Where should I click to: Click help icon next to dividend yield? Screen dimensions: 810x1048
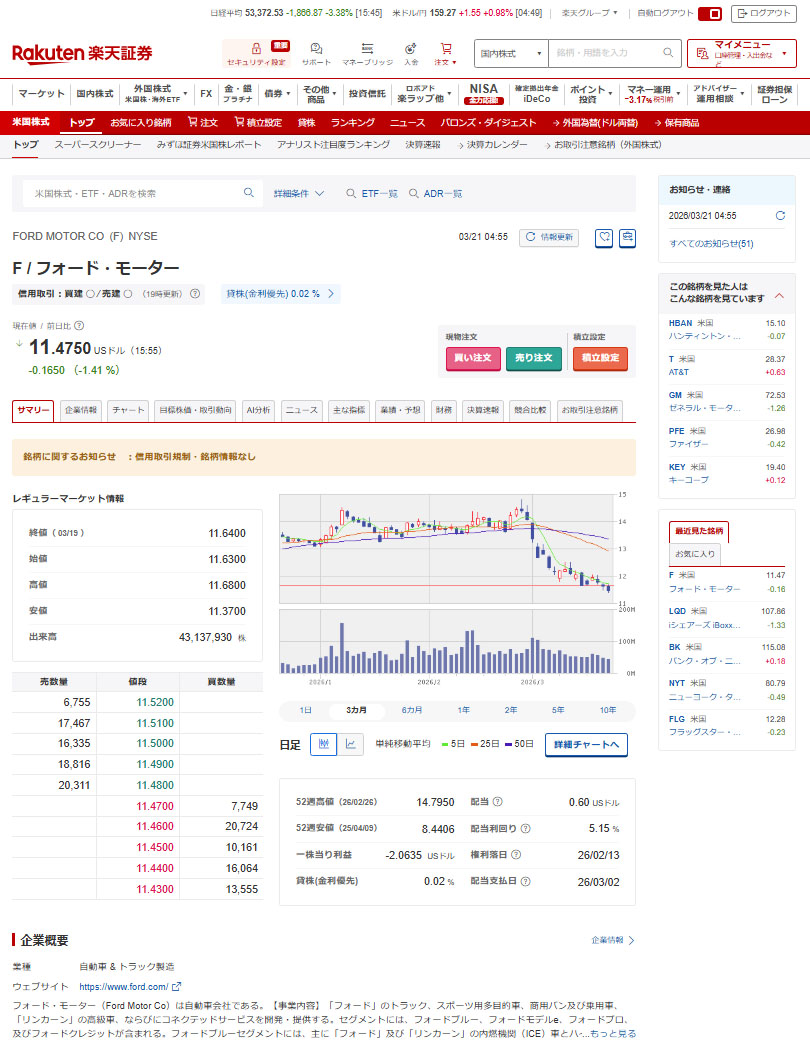(x=525, y=828)
